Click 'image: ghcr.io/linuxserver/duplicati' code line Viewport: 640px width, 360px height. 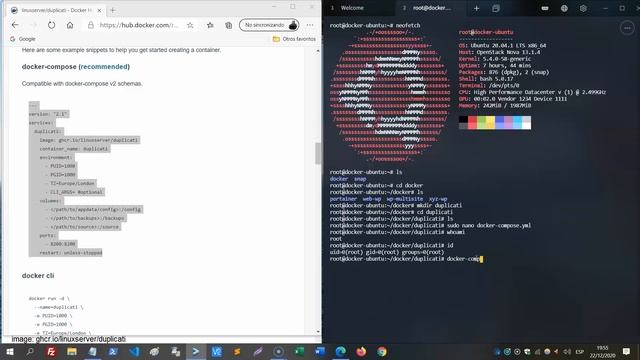[x=89, y=140]
